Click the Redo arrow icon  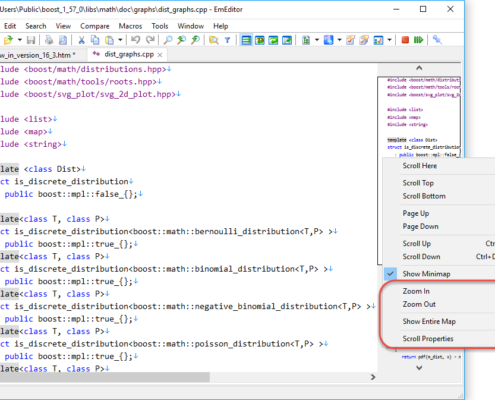tap(150, 40)
